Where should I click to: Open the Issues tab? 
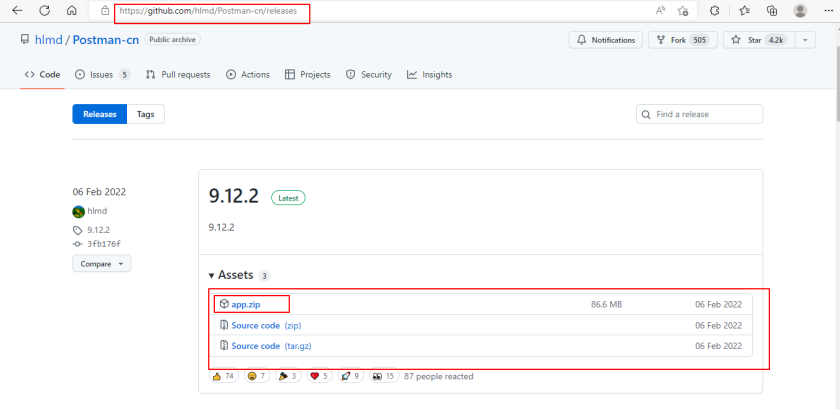102,75
